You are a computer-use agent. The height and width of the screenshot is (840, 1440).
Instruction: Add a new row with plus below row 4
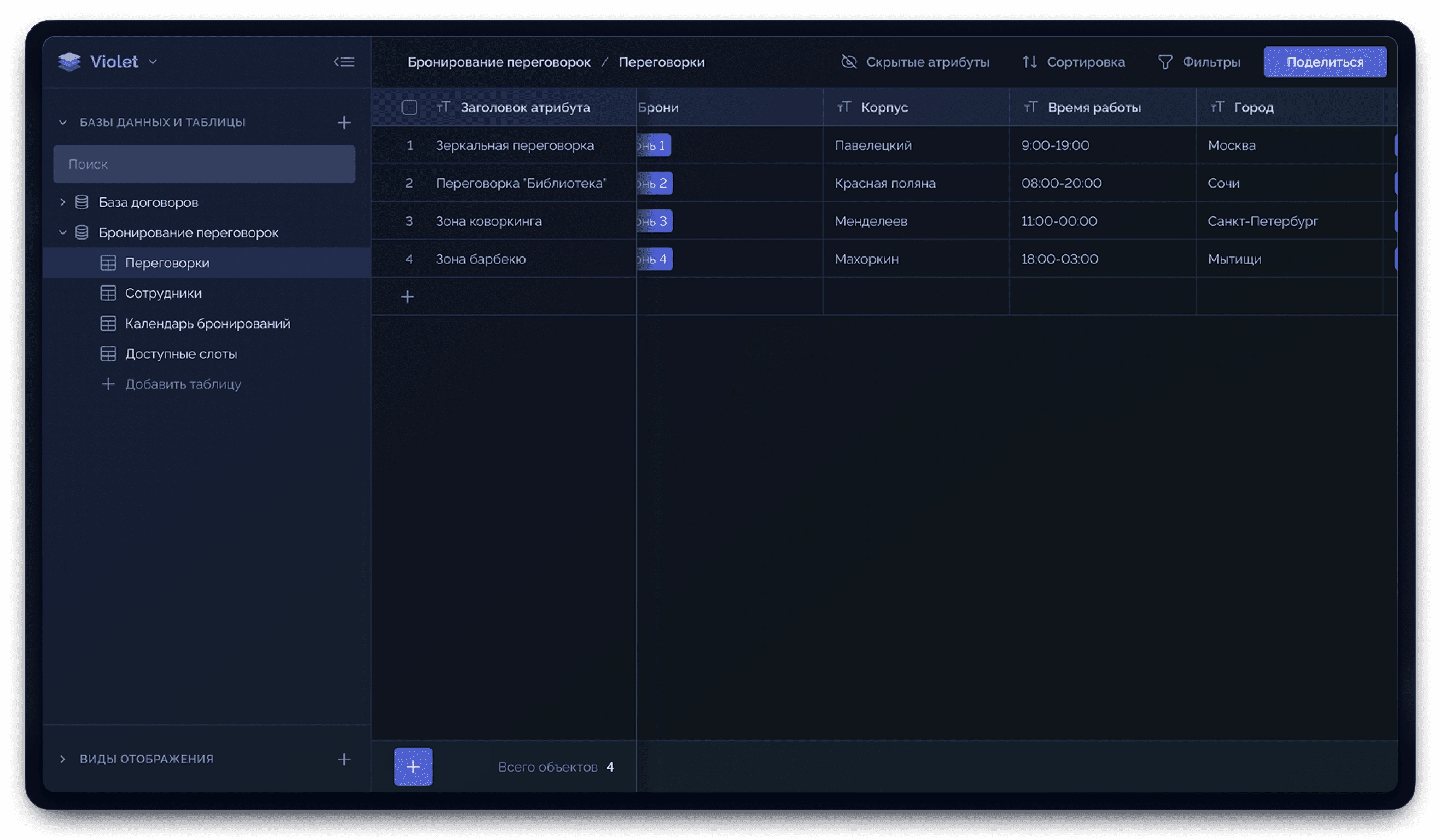click(x=407, y=296)
